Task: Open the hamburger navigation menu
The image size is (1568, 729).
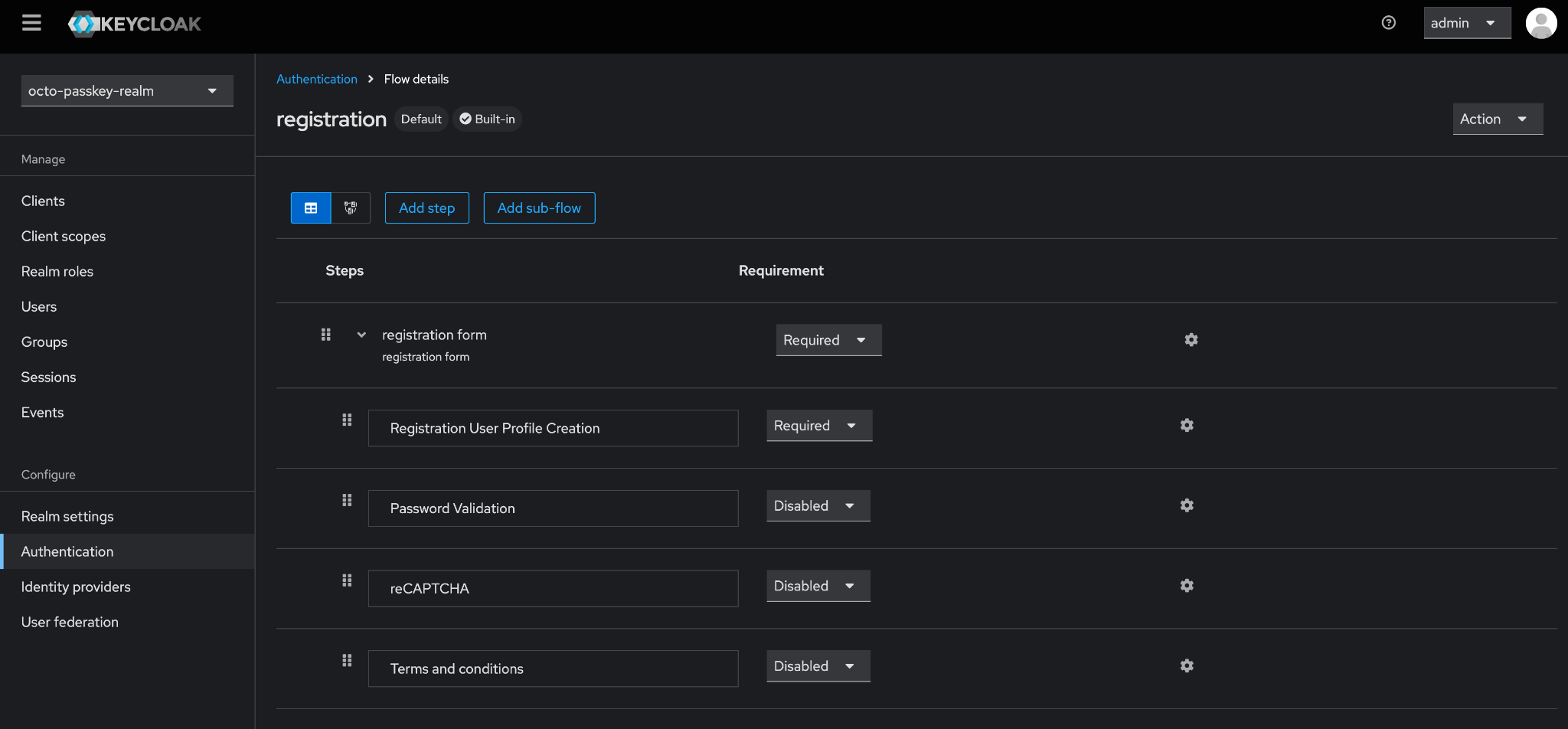Action: pyautogui.click(x=31, y=23)
